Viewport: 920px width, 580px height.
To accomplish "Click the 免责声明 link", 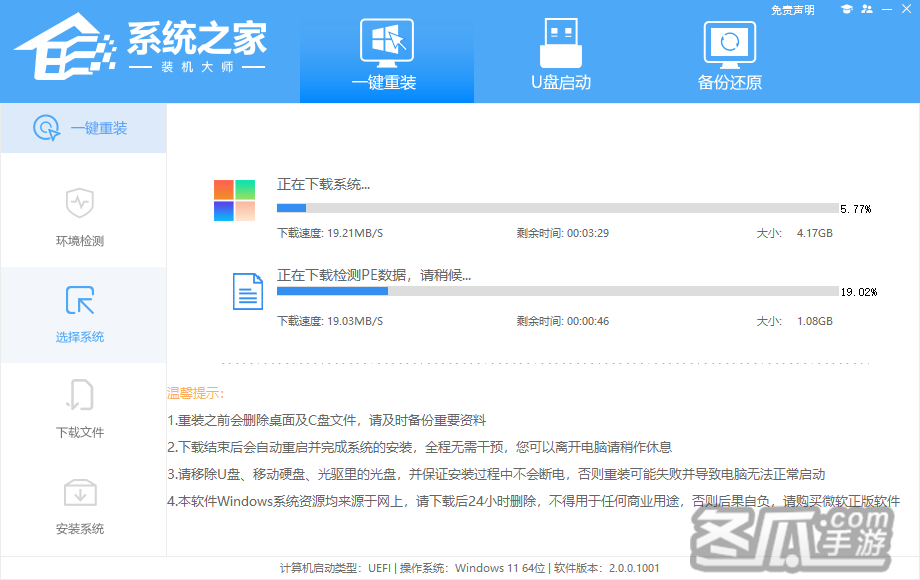I will (792, 10).
